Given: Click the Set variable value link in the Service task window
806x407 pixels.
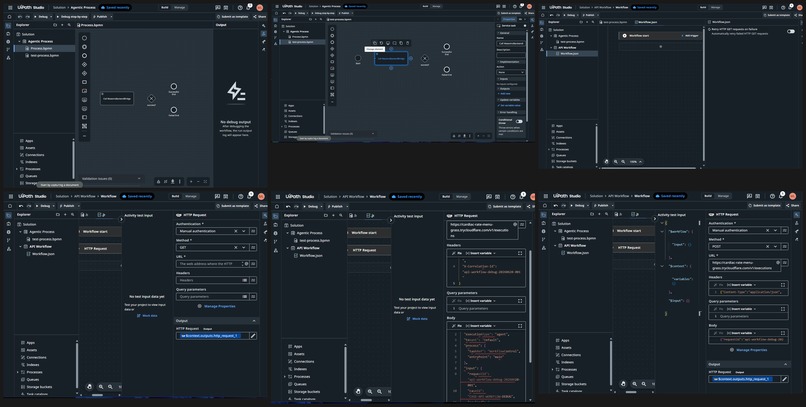Looking at the screenshot, I should point(509,105).
